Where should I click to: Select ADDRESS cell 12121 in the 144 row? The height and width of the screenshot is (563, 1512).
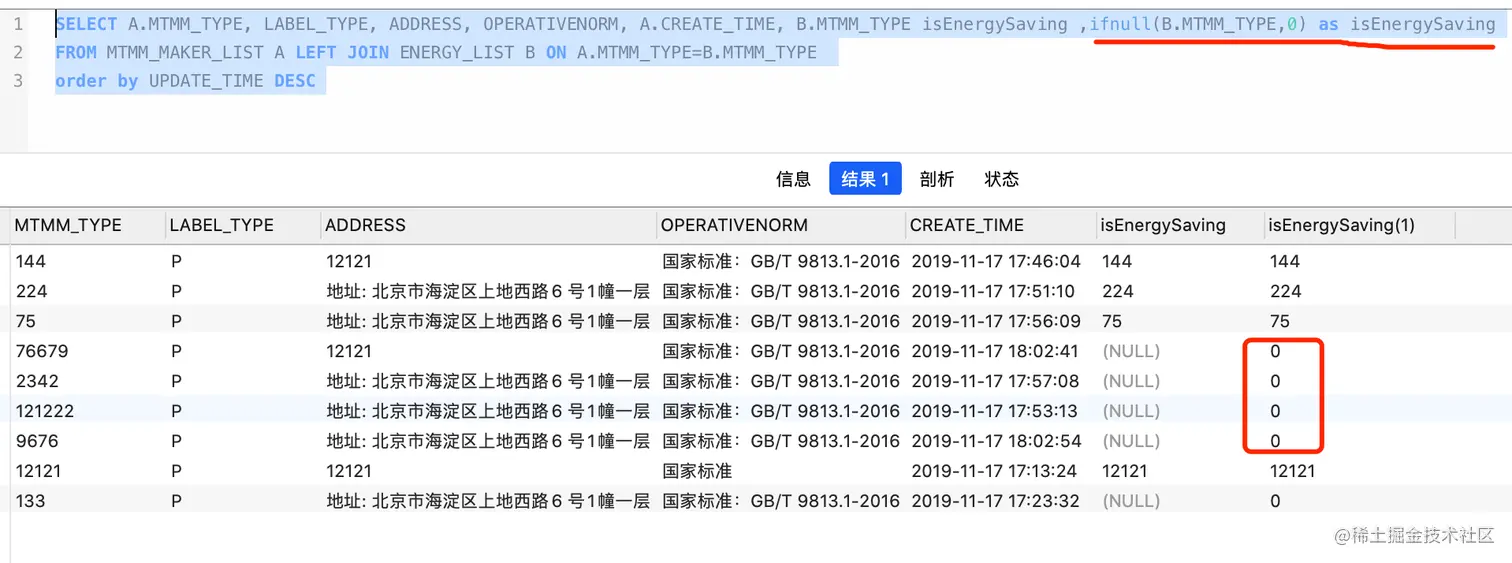349,261
